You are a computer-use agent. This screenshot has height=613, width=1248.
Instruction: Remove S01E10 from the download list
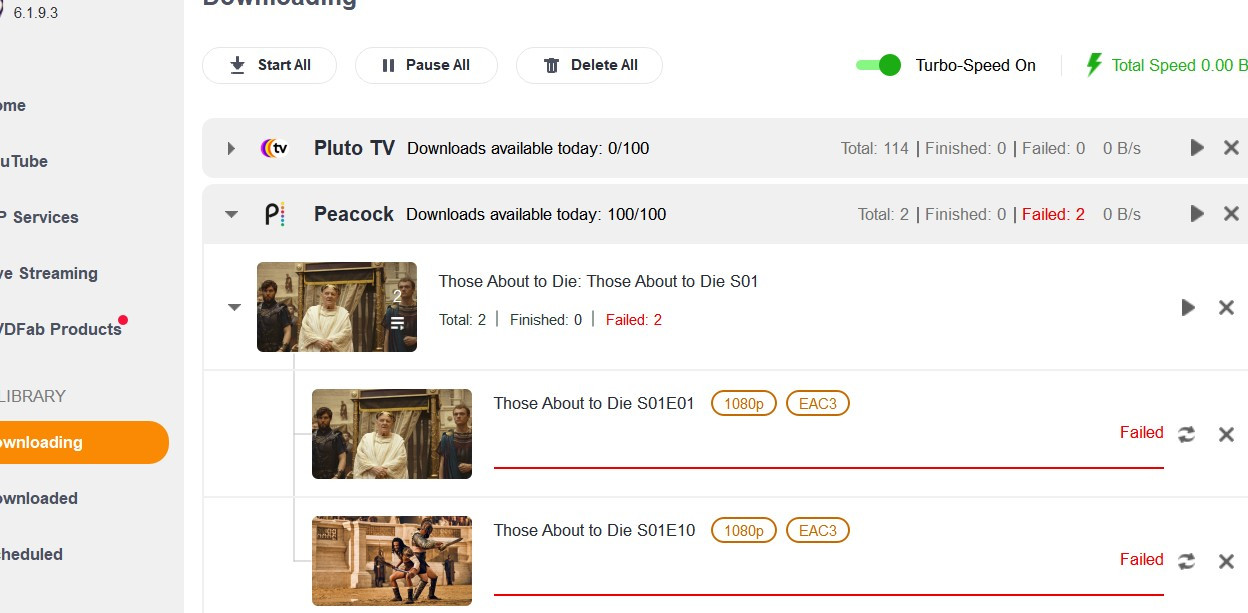[x=1226, y=561]
